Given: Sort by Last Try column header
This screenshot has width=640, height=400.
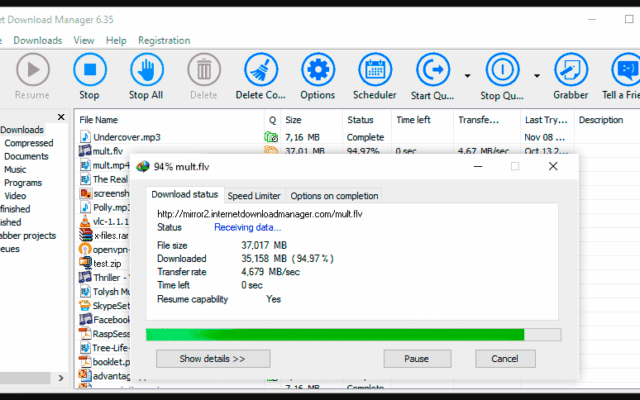Looking at the screenshot, I should click(547, 120).
